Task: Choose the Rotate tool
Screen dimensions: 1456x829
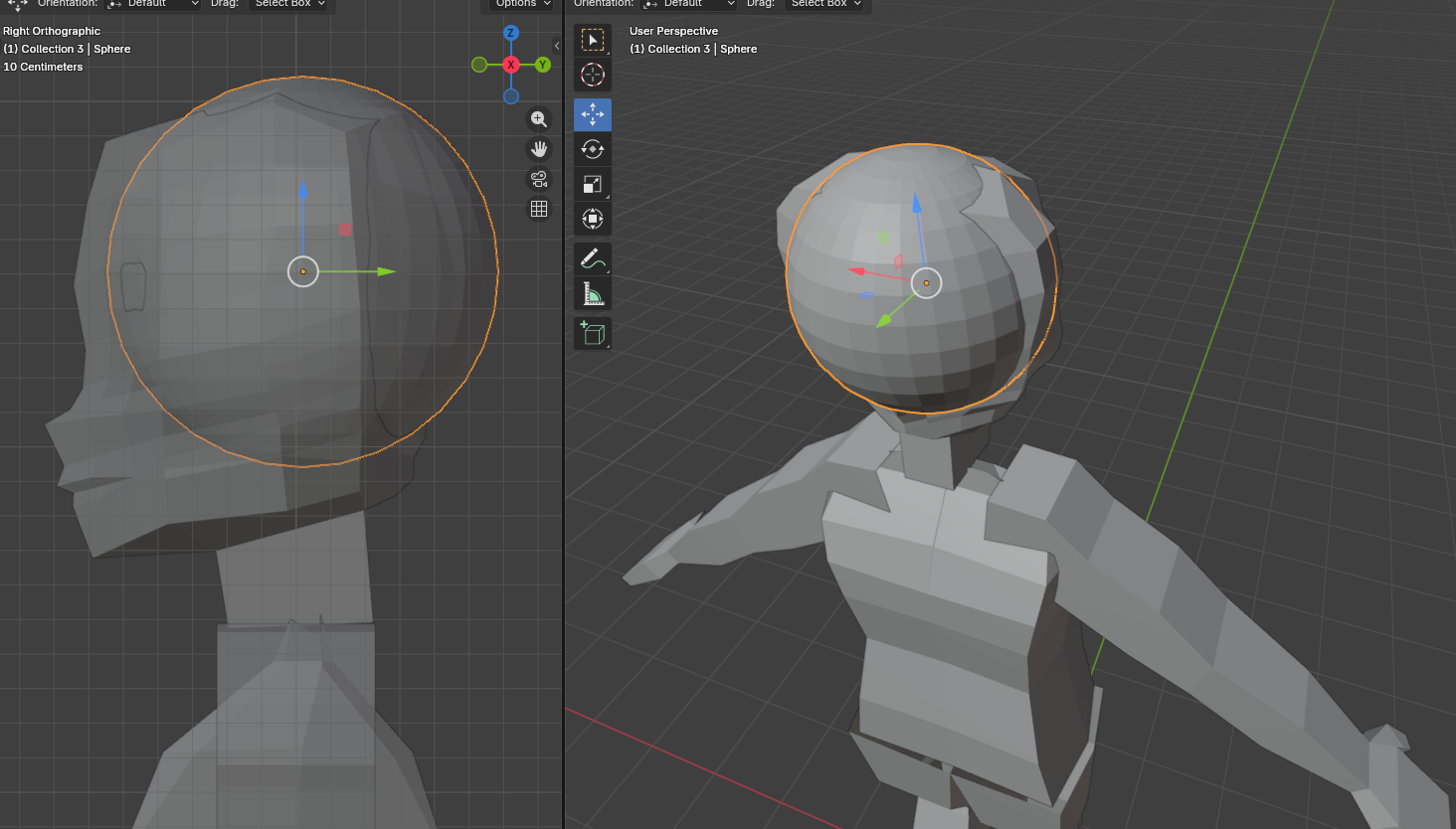Action: click(593, 149)
